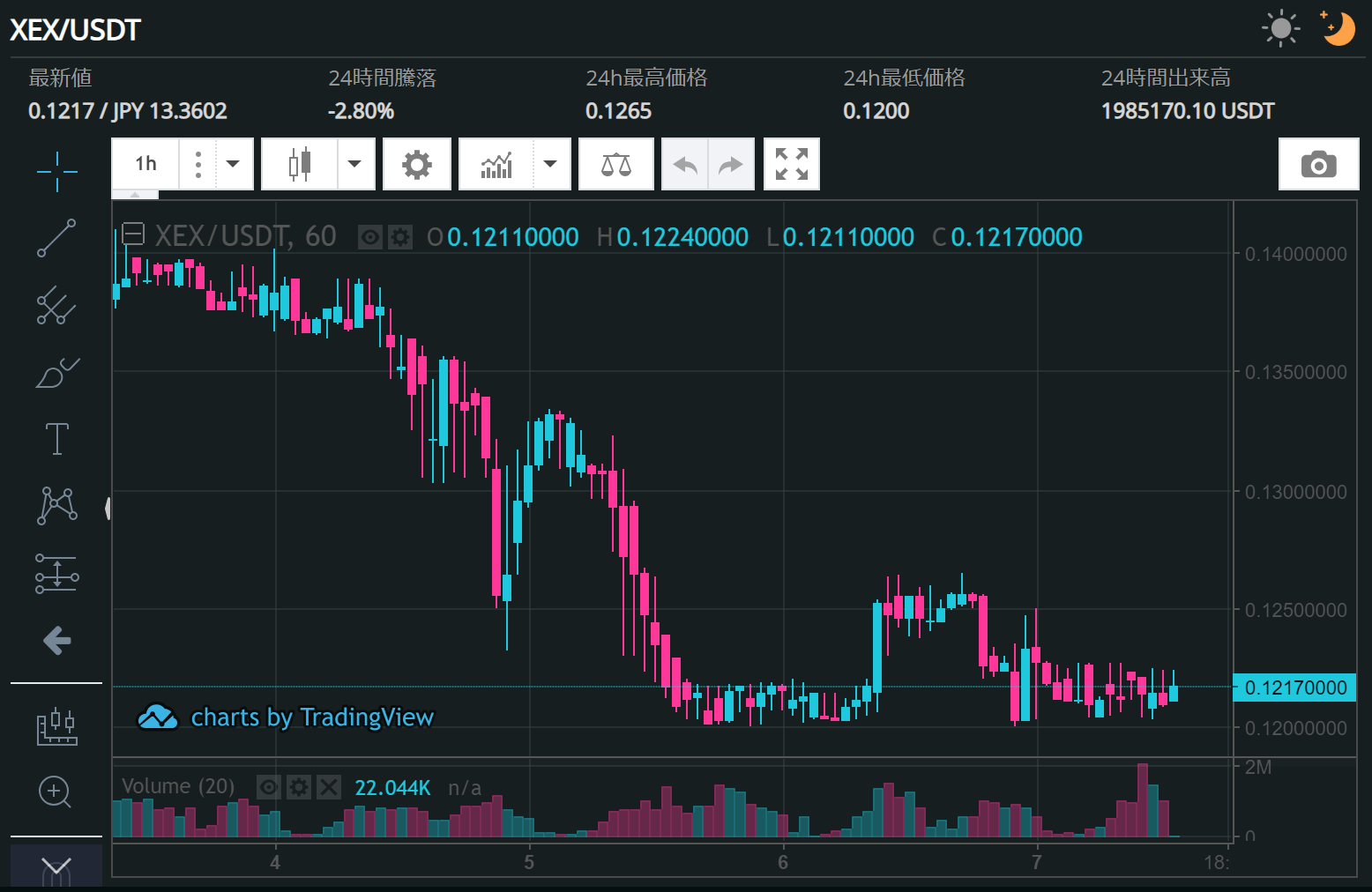The height and width of the screenshot is (892, 1372).
Task: Toggle visibility of Volume indicator
Action: click(269, 787)
